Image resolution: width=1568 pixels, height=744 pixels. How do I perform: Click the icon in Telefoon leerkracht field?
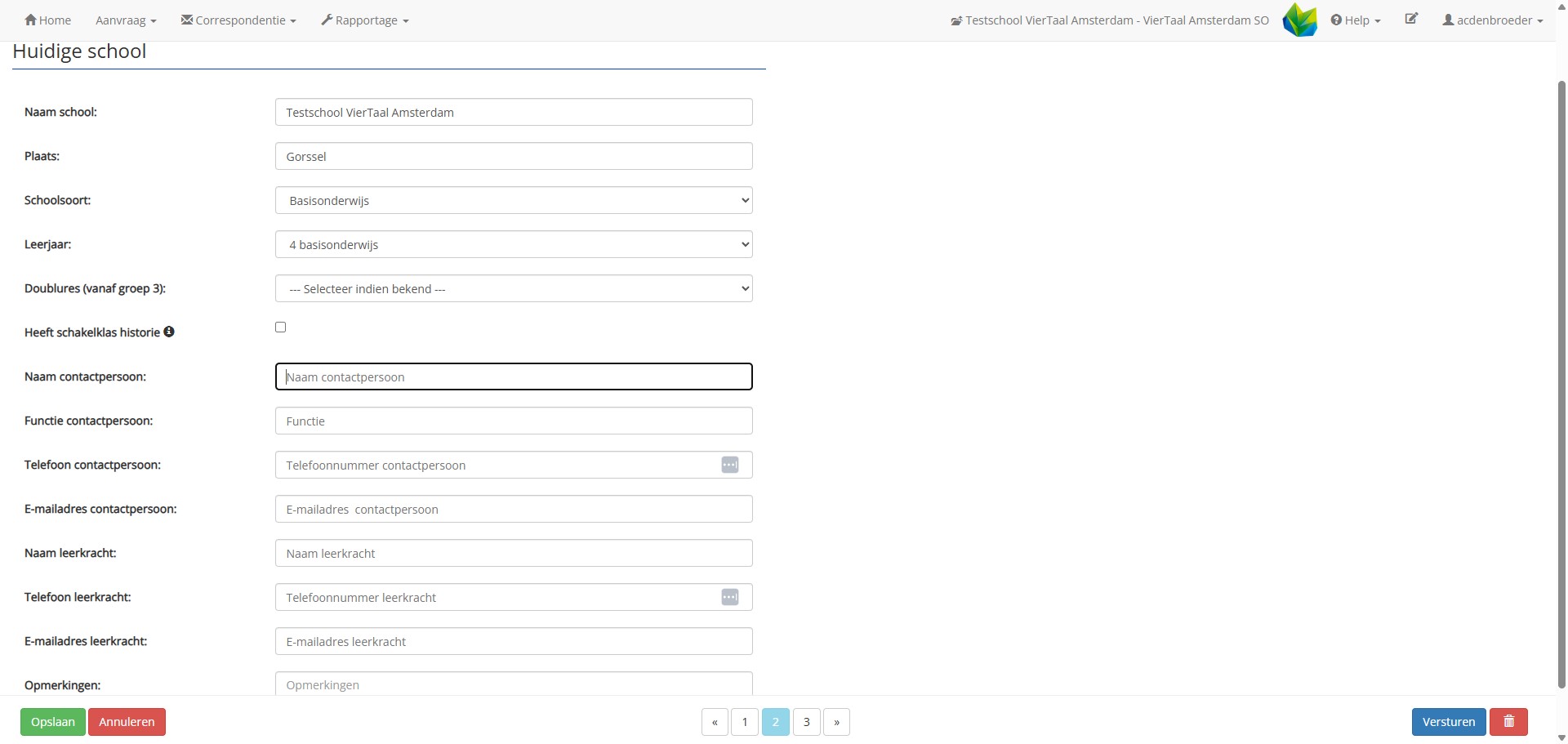click(x=730, y=597)
